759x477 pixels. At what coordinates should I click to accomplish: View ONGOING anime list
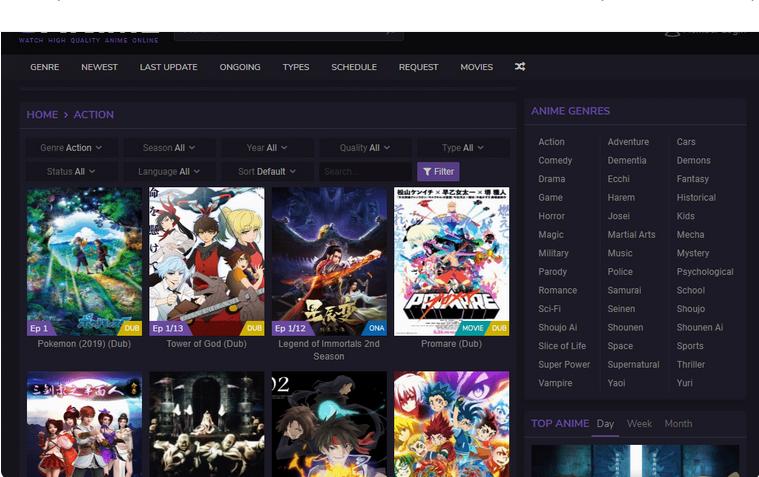pyautogui.click(x=240, y=67)
